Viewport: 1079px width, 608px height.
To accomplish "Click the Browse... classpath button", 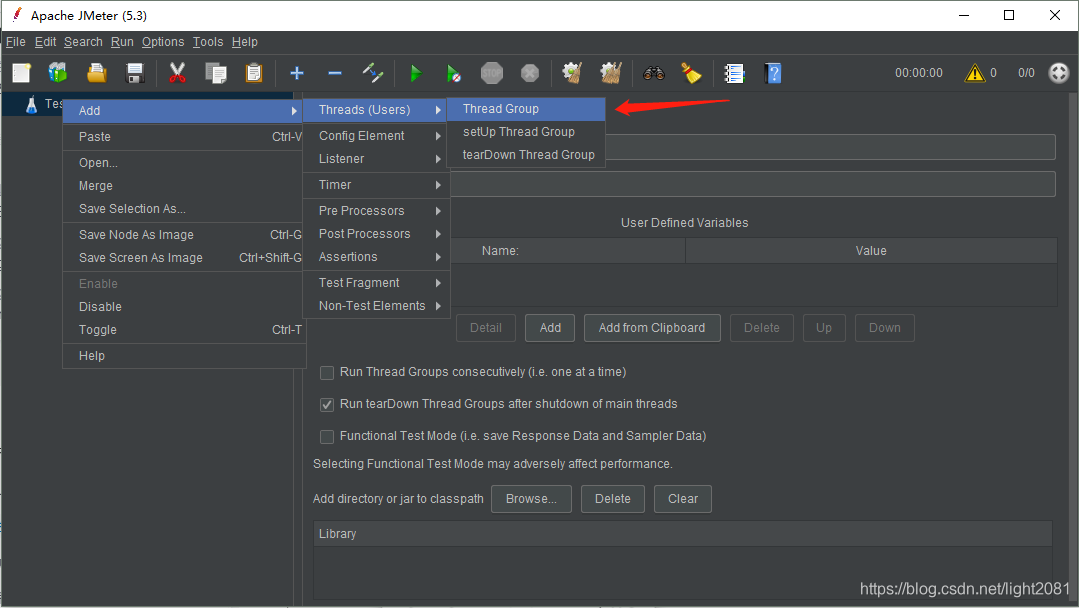I will pyautogui.click(x=531, y=499).
